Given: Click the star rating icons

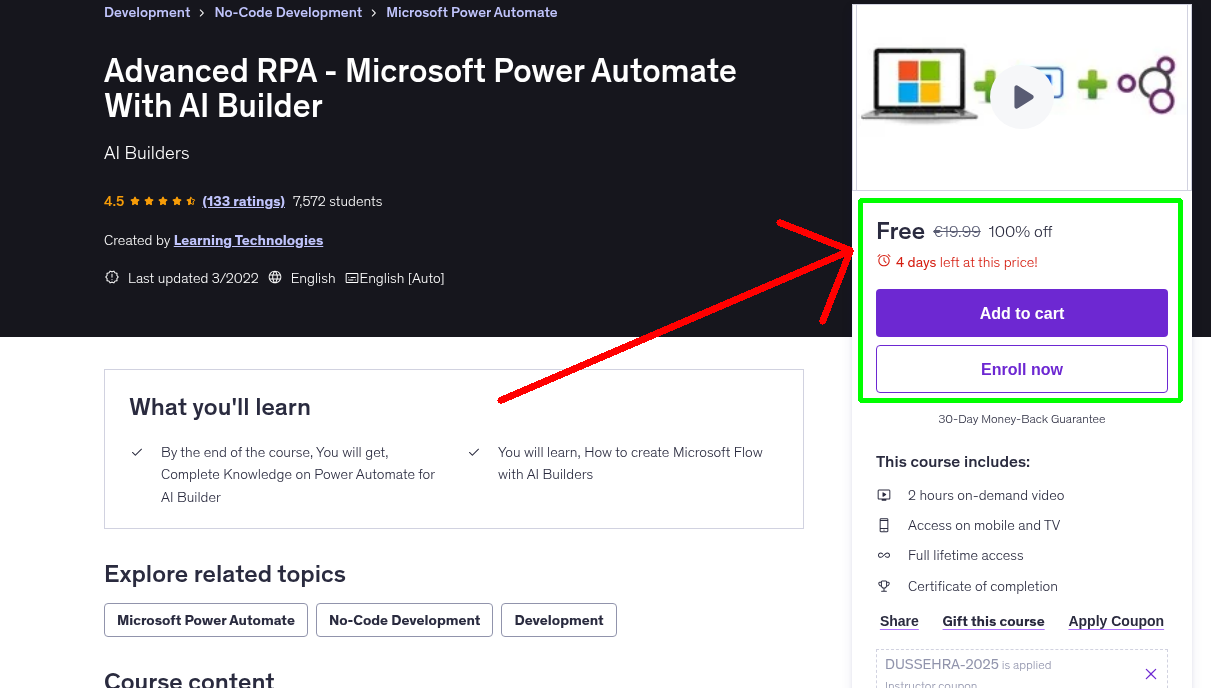Looking at the screenshot, I should click(163, 201).
